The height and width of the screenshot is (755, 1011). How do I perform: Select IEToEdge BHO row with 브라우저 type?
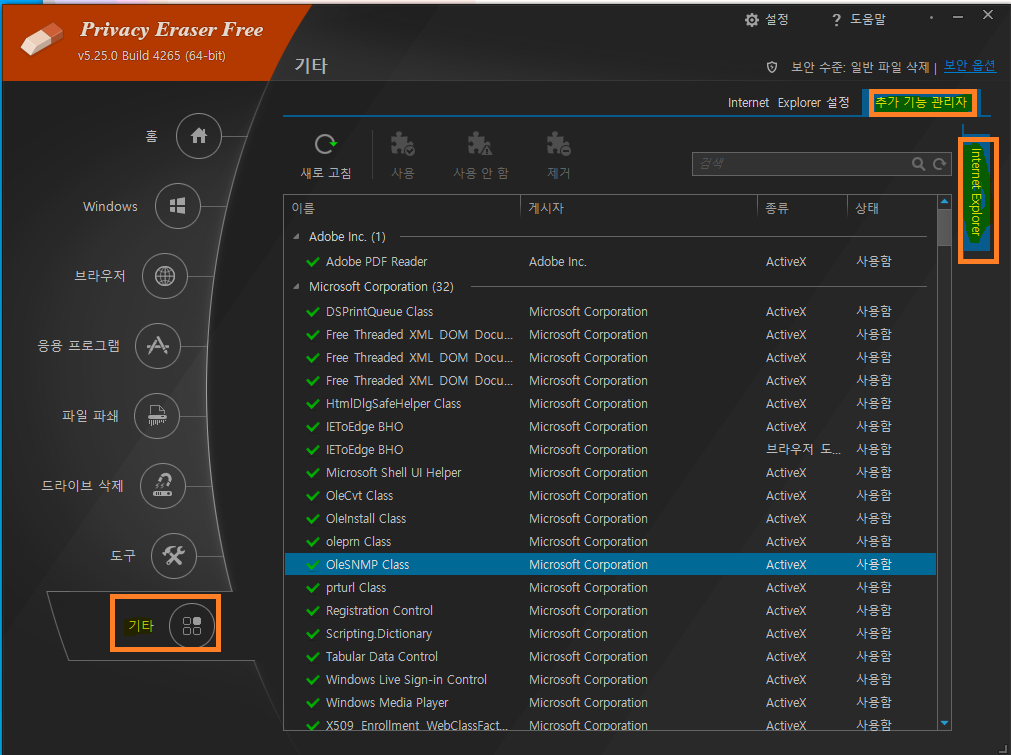(x=611, y=450)
